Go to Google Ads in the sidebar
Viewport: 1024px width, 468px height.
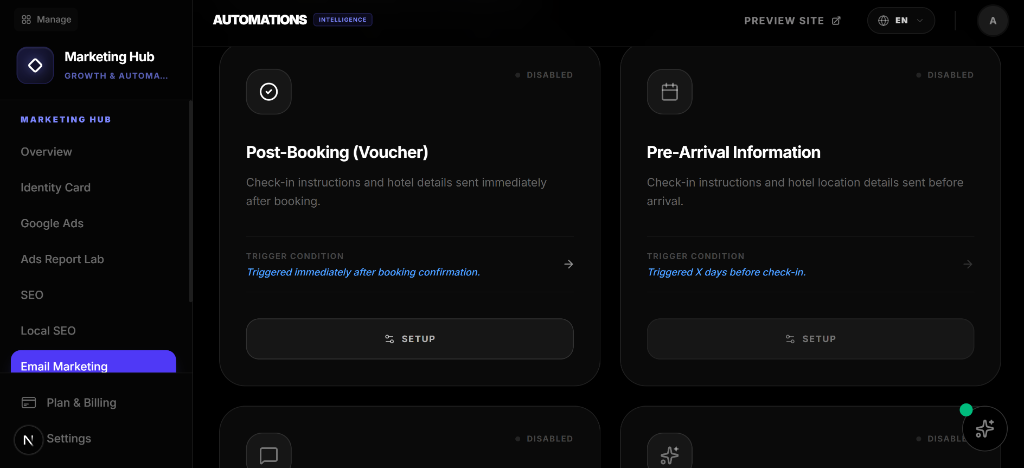click(52, 223)
